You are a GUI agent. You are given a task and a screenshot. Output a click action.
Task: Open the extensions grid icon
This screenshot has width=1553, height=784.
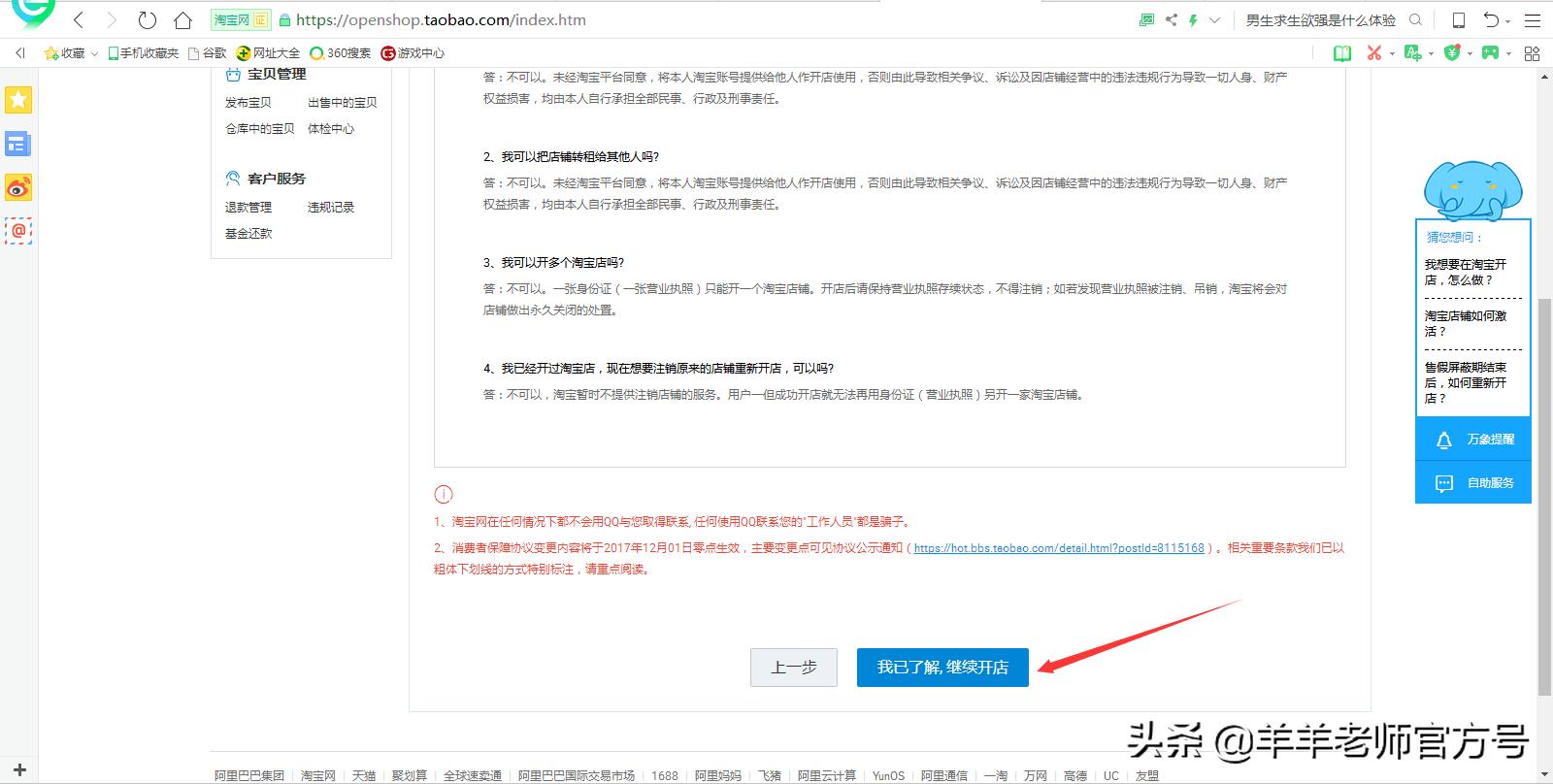(x=1533, y=53)
